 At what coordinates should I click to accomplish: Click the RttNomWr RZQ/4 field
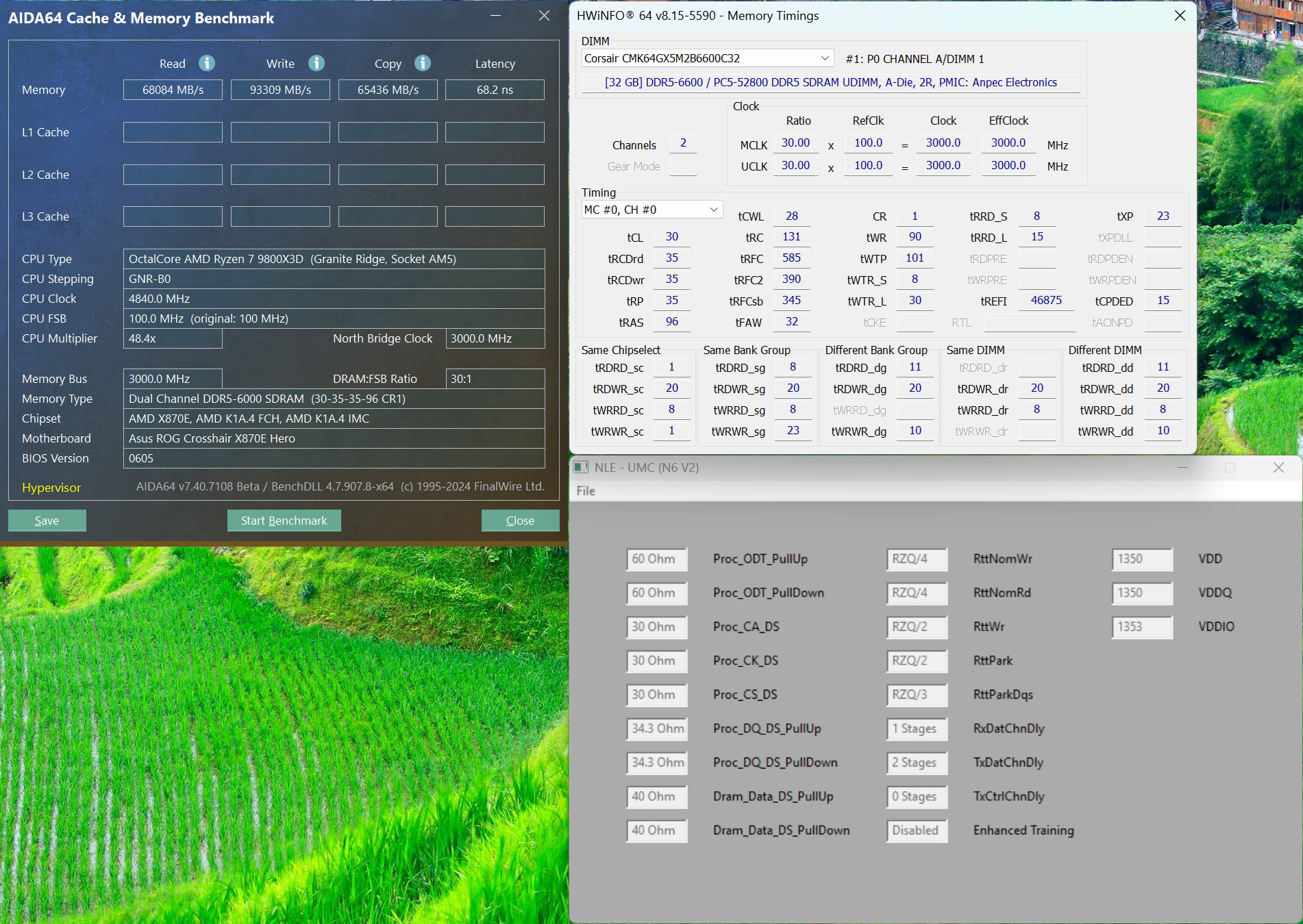(x=917, y=559)
